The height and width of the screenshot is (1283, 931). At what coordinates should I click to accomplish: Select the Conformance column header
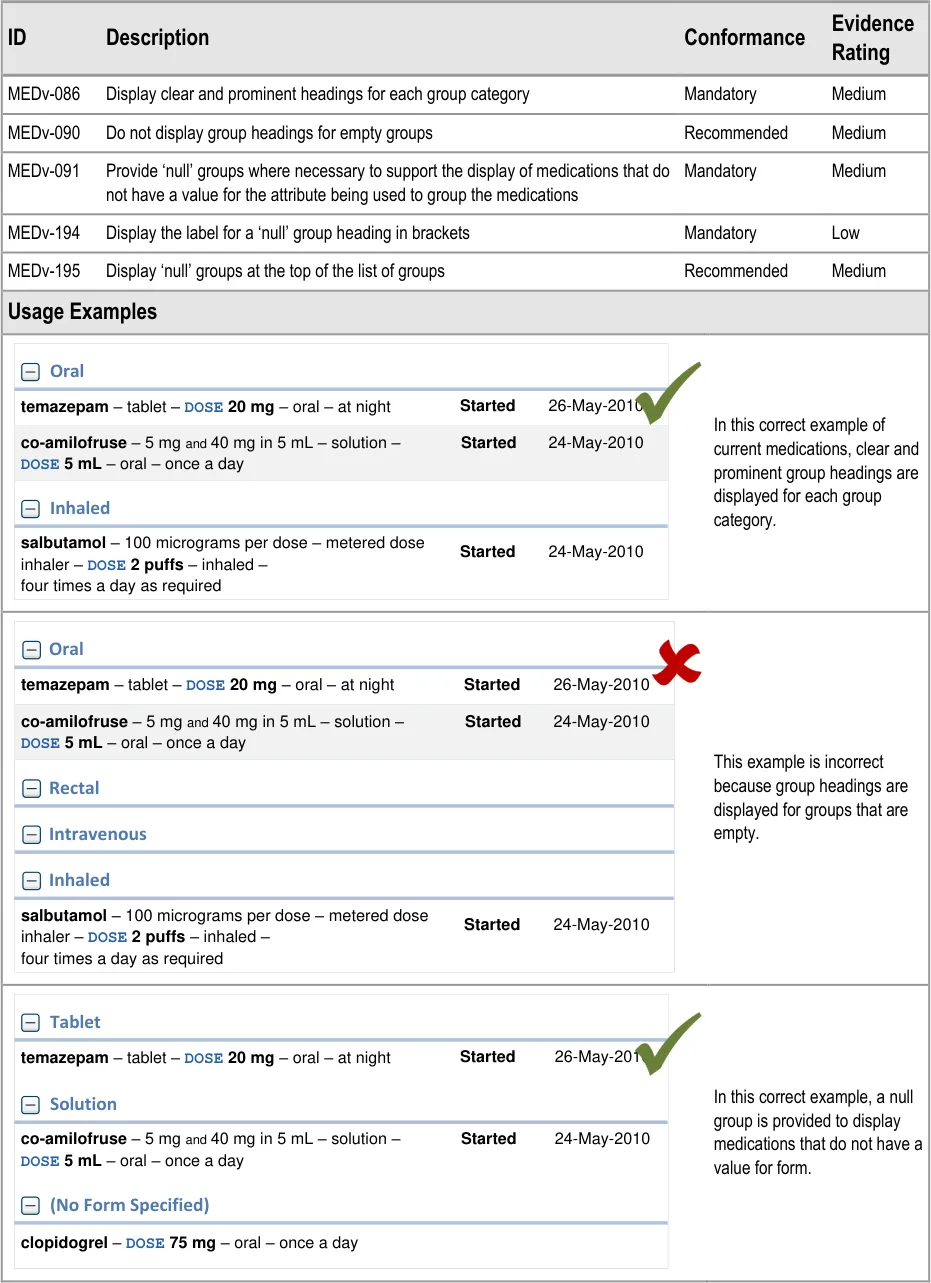click(744, 38)
